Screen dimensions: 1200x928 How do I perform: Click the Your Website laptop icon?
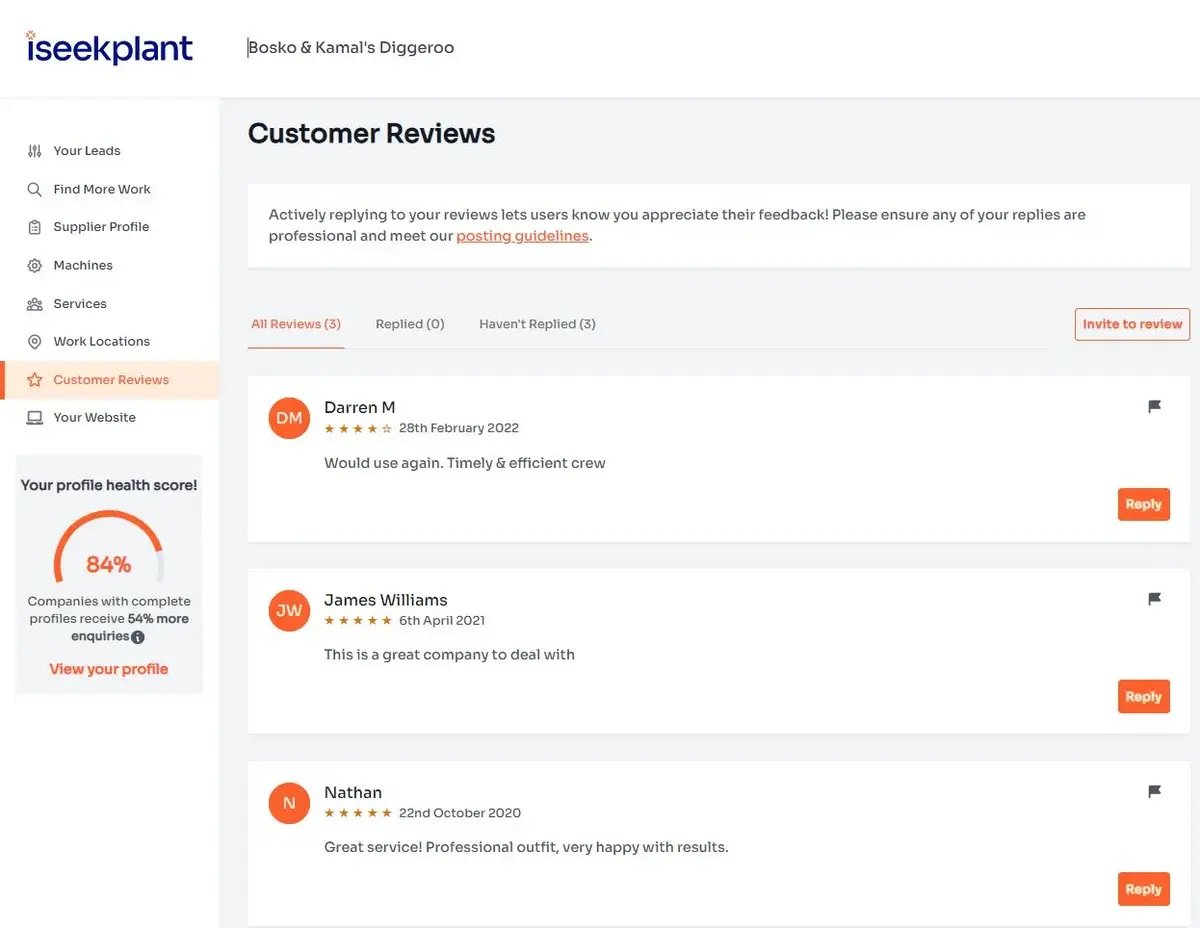[35, 418]
